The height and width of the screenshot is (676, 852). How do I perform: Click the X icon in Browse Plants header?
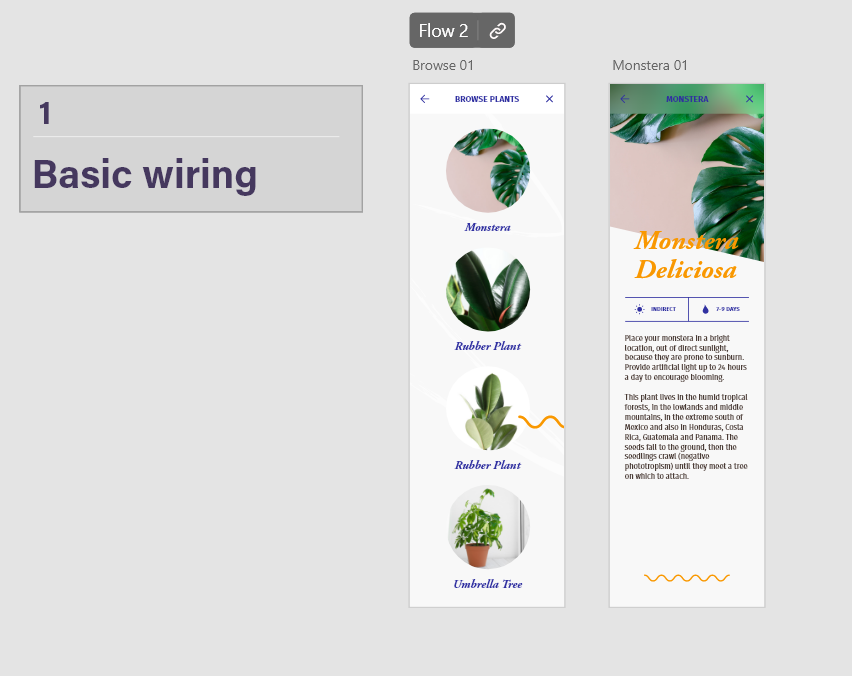click(x=549, y=99)
